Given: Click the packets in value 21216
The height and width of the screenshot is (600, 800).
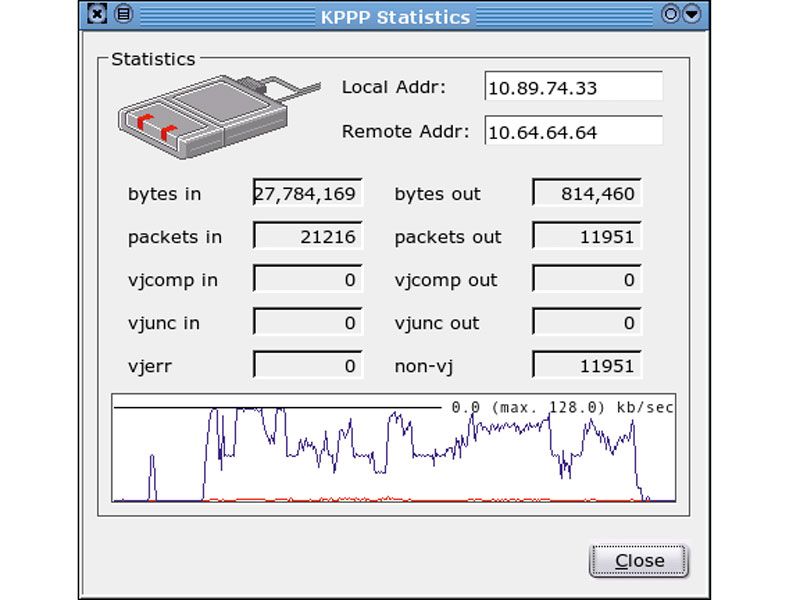Looking at the screenshot, I should coord(308,235).
